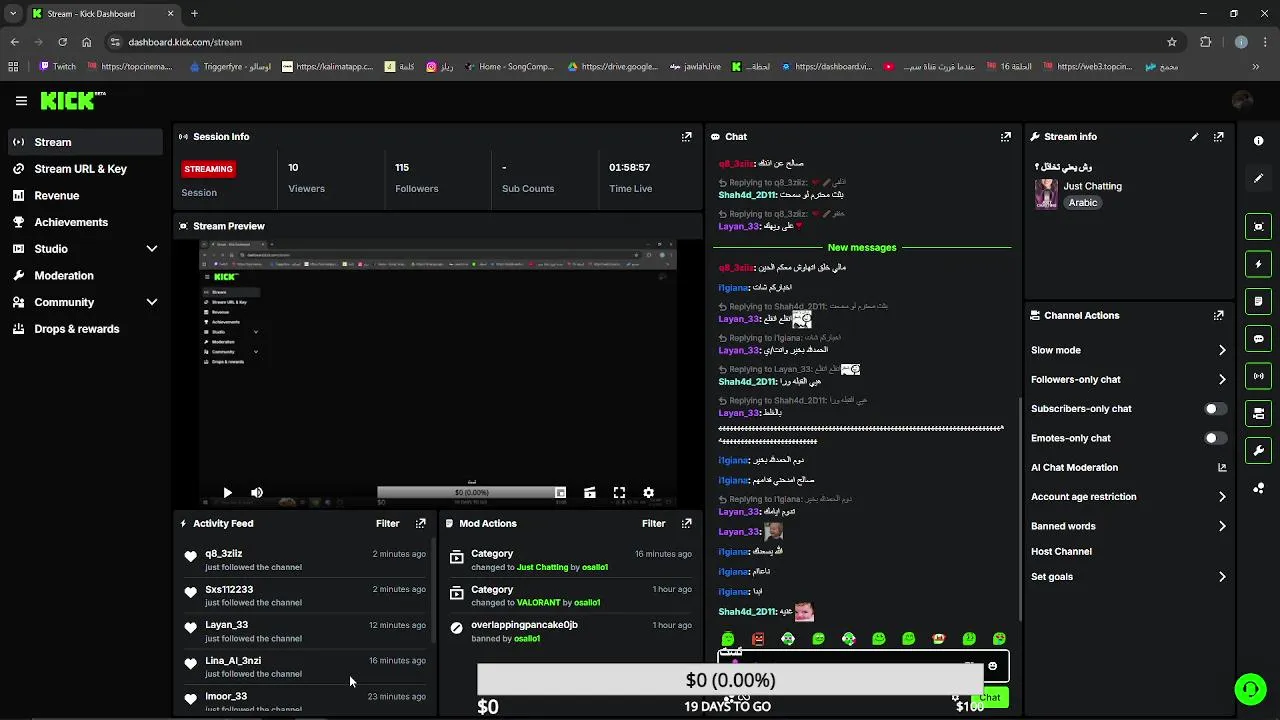Image resolution: width=1280 pixels, height=720 pixels.
Task: Click the red angry emote
Action: point(758,639)
